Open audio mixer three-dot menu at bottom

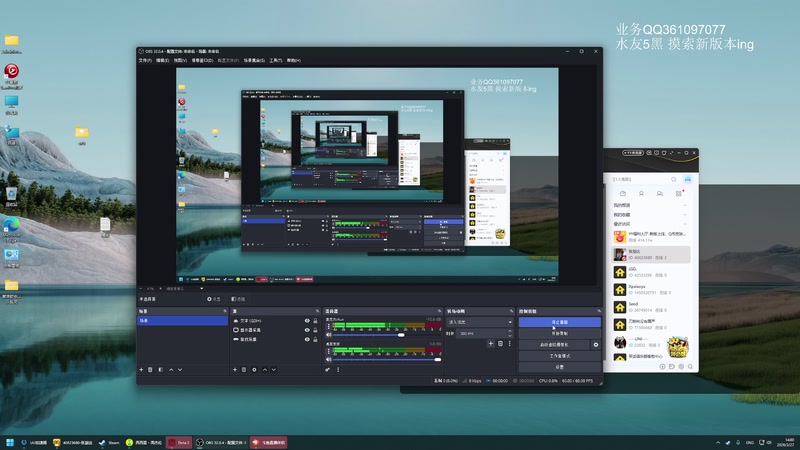click(x=338, y=369)
